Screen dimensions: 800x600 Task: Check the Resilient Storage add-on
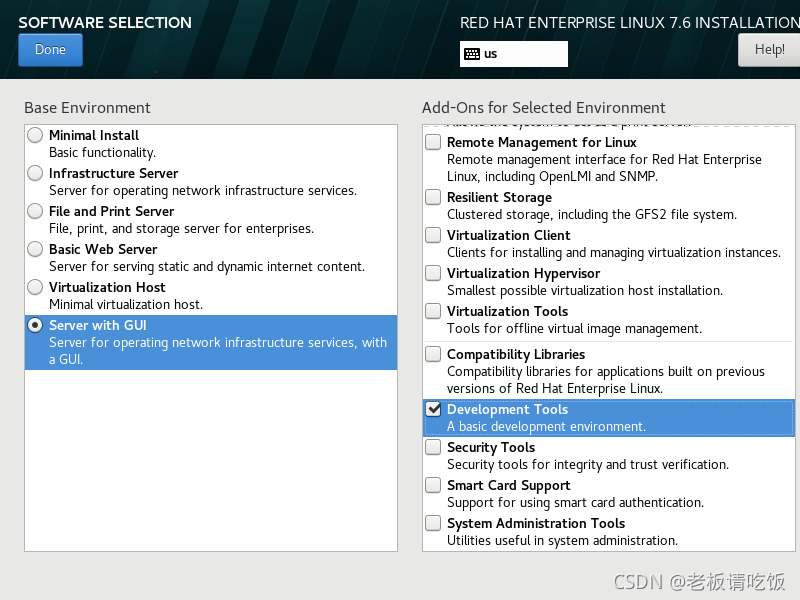click(433, 197)
